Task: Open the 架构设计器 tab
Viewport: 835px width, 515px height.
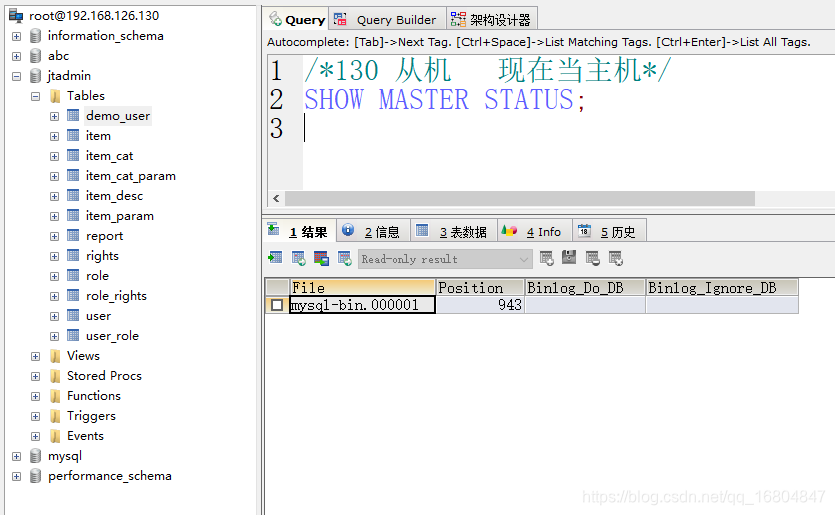Action: tap(492, 20)
